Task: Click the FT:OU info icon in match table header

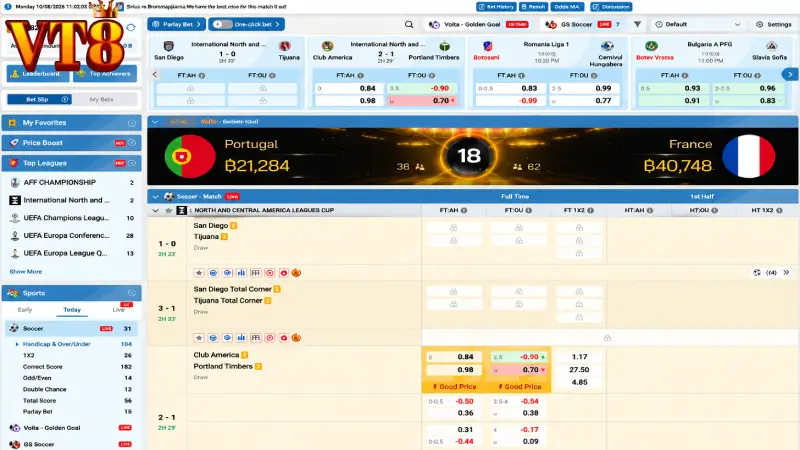Action: [x=529, y=210]
